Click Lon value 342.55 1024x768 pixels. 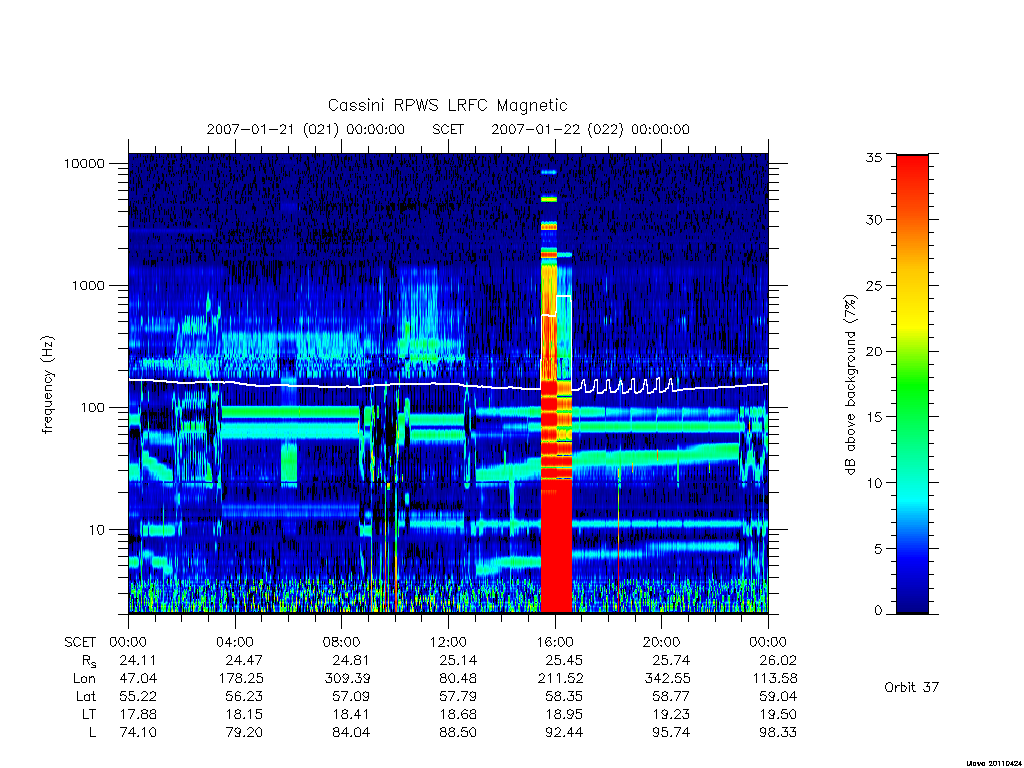(x=667, y=679)
